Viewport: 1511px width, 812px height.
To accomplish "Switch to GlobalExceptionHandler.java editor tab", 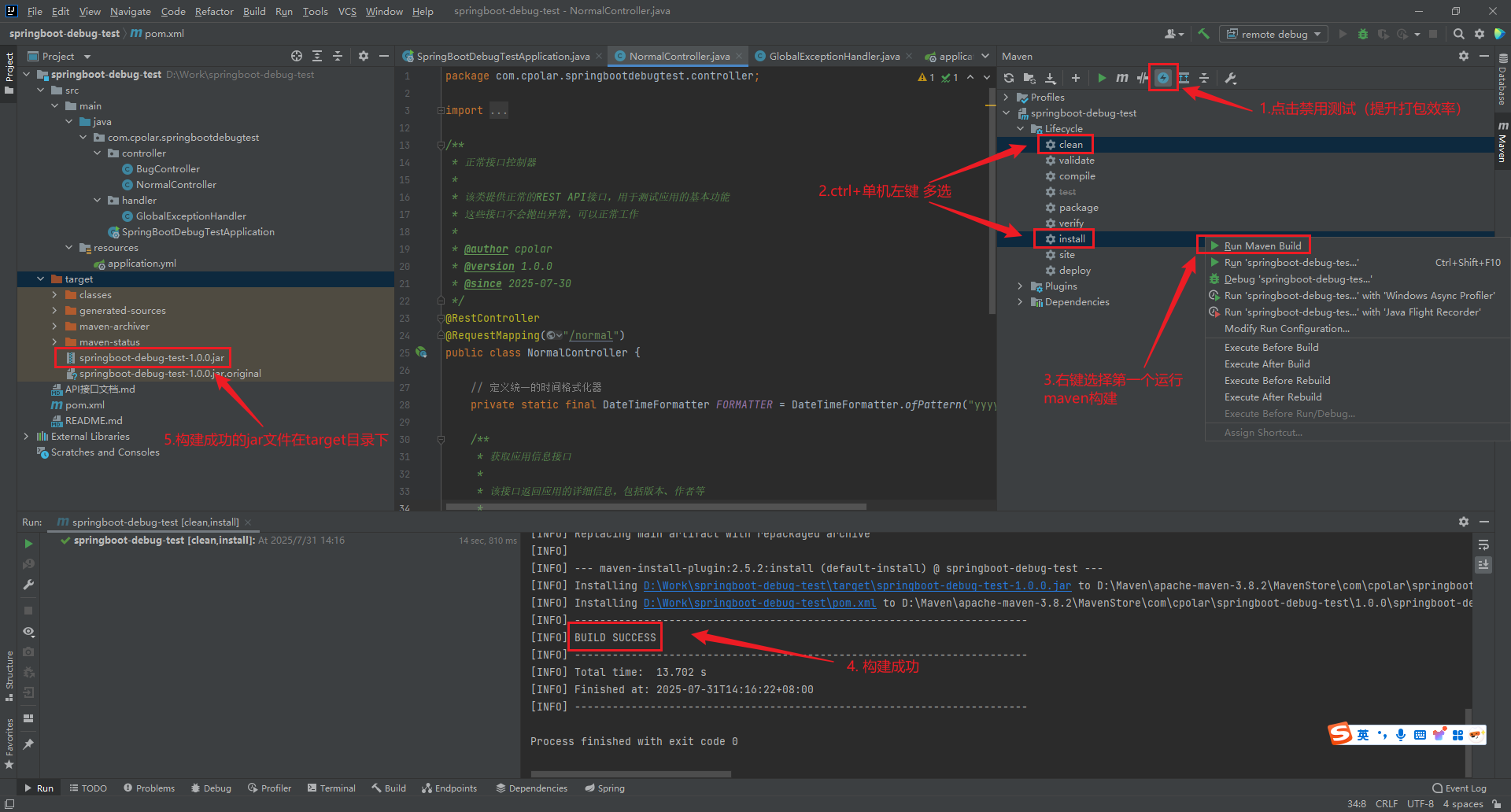I will pyautogui.click(x=833, y=57).
